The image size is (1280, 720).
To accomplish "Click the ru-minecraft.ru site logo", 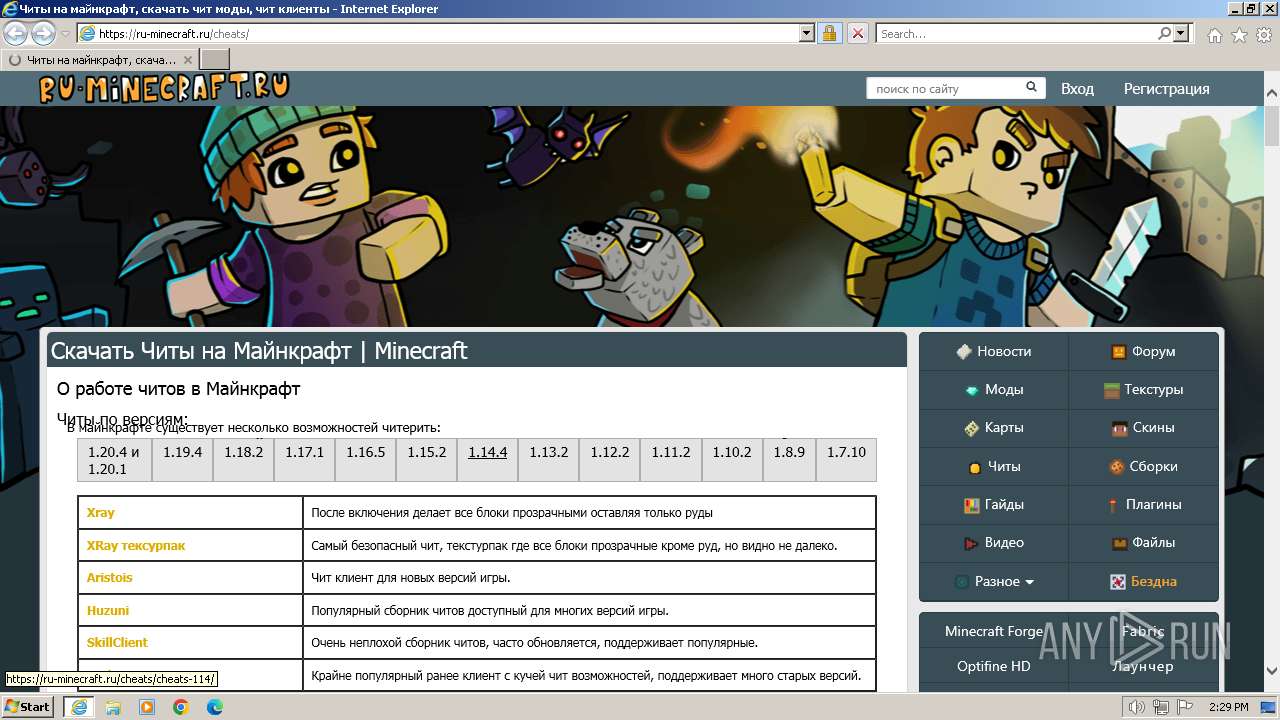I will (164, 88).
